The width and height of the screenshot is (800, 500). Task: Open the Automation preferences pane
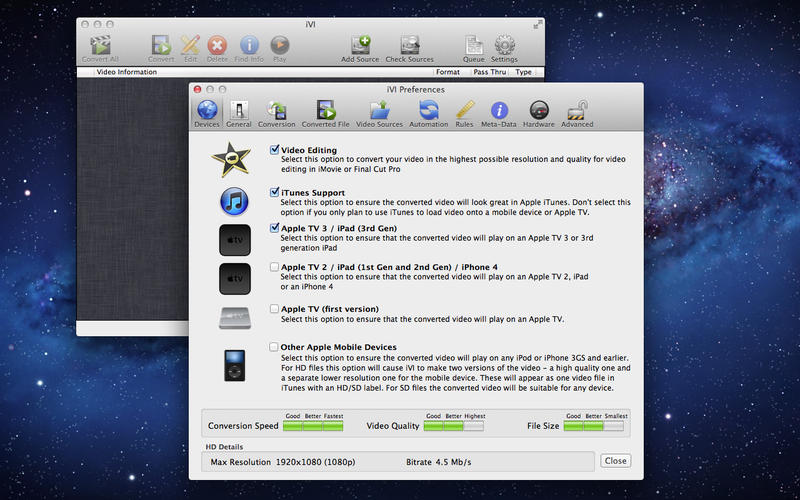428,112
